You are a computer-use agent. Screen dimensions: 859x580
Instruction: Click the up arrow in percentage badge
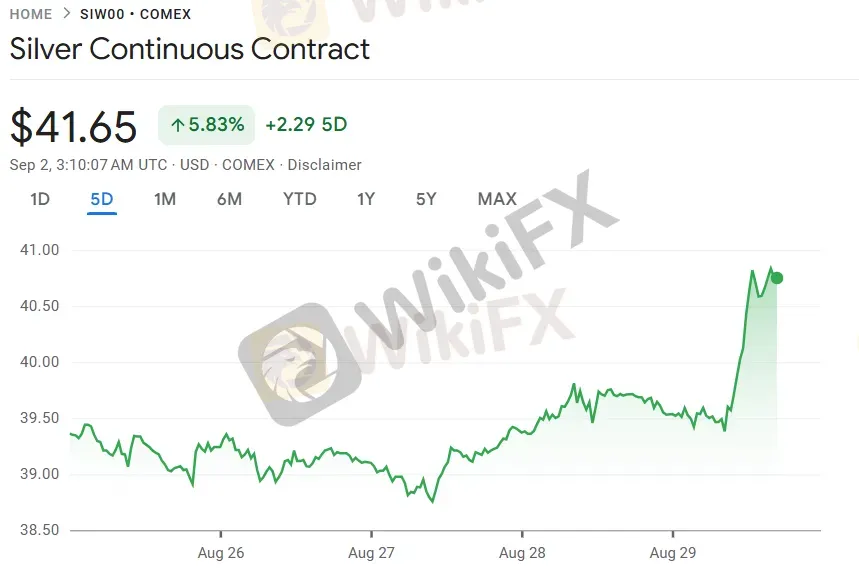pyautogui.click(x=177, y=125)
